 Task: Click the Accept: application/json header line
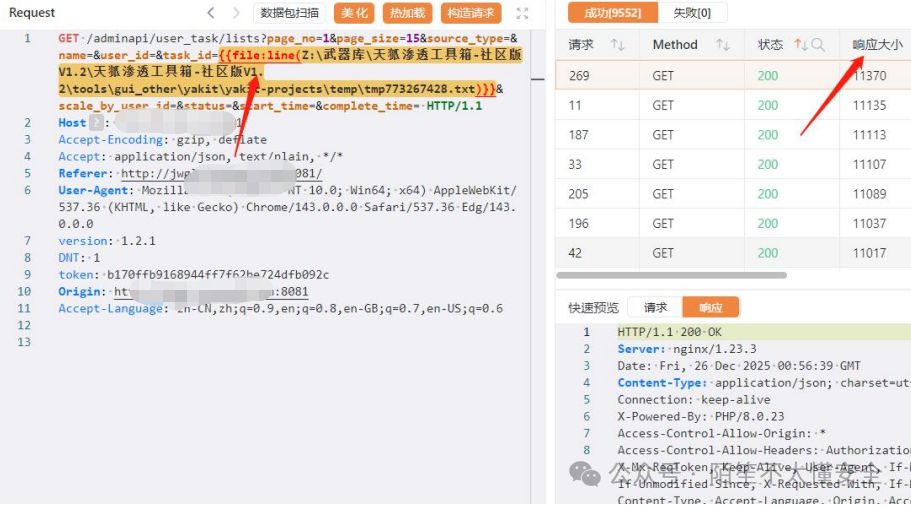tap(200, 156)
